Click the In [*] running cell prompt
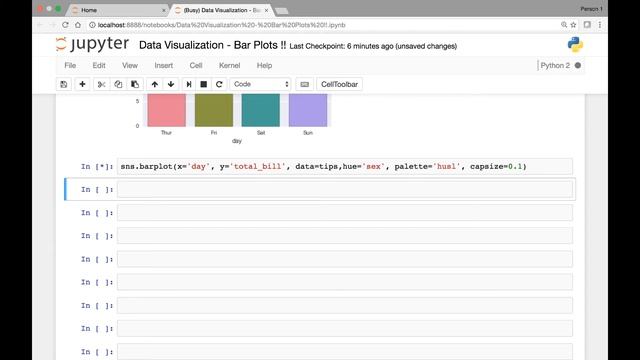The image size is (640, 360). pos(97,167)
